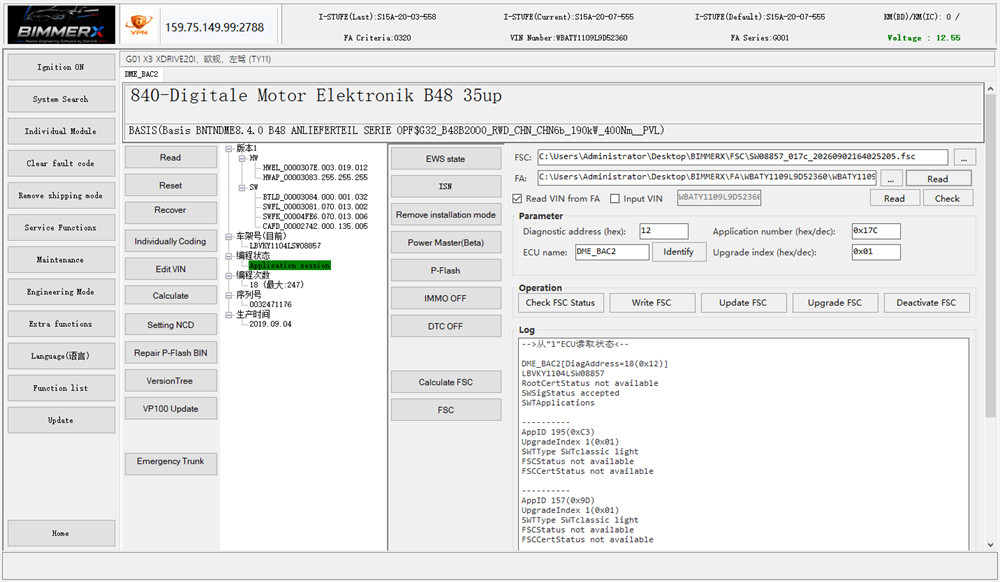Collapse the SW tree node
The height and width of the screenshot is (582, 1000).
242,187
